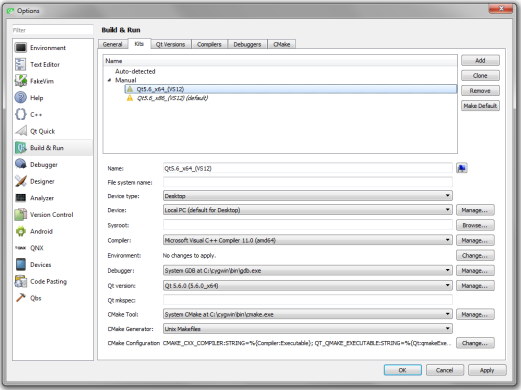
Task: Select the Auto-detected group row
Action: (135, 71)
